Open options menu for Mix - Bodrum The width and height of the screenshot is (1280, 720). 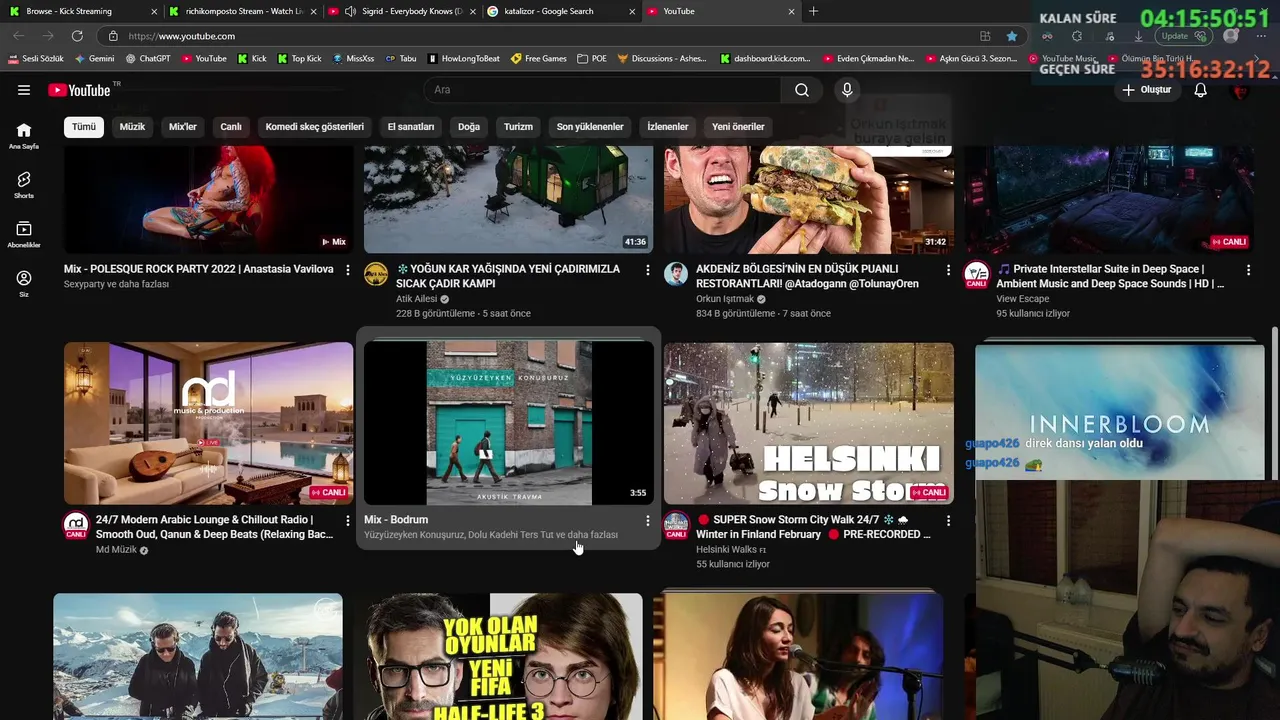point(648,521)
